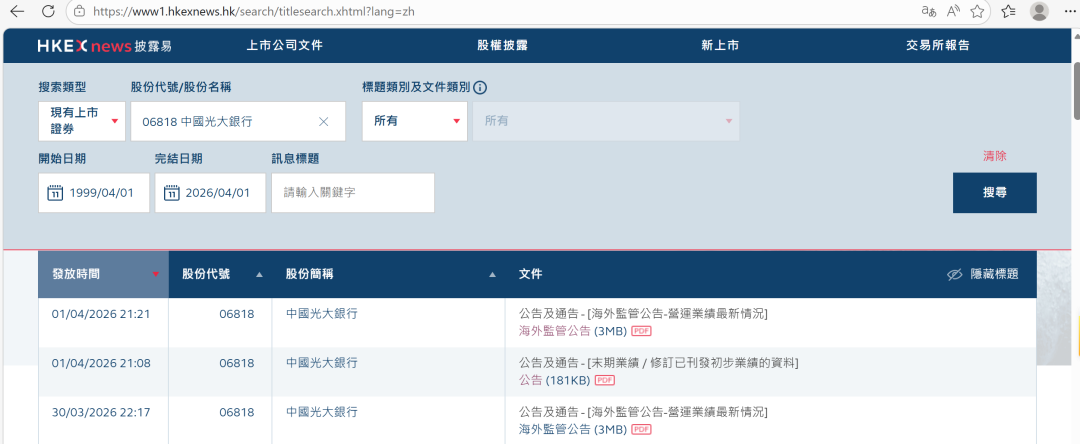Click the 請輸入關鍵字 keyword field

pos(353,193)
